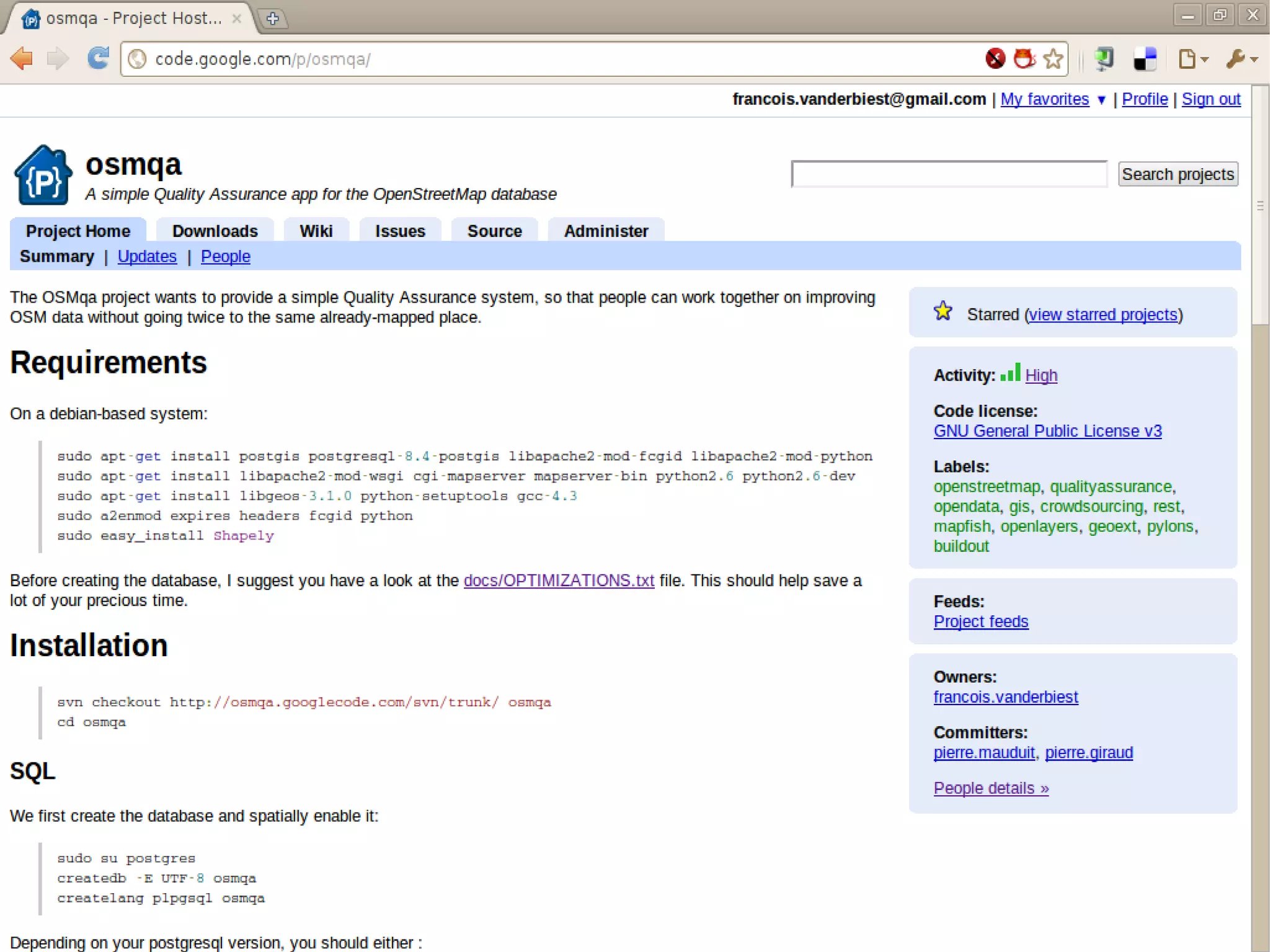This screenshot has height=952, width=1270.
Task: Click Sign out
Action: pyautogui.click(x=1210, y=99)
